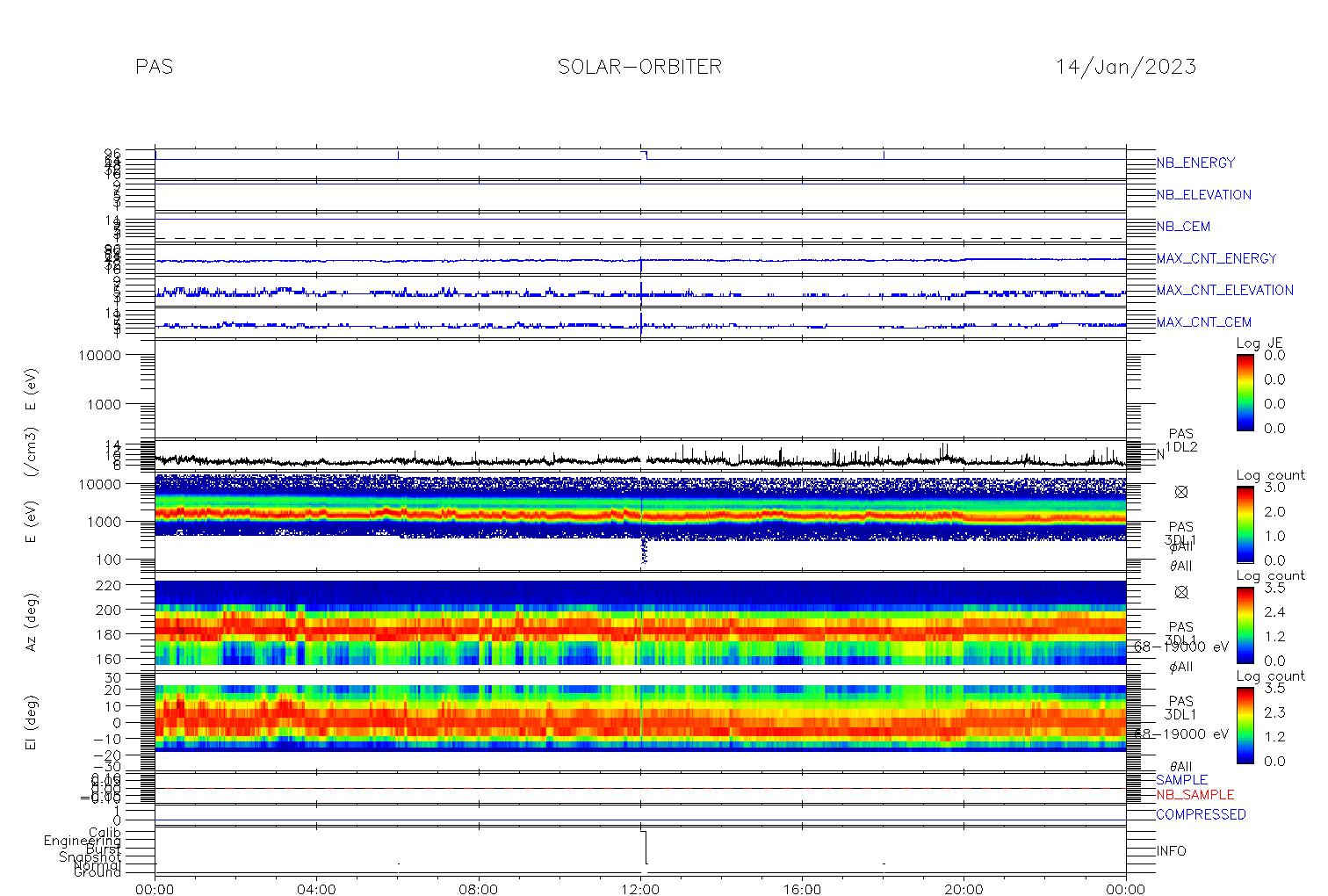The height and width of the screenshot is (896, 1328).
Task: Click the PAS heading at top left
Action: (x=155, y=67)
